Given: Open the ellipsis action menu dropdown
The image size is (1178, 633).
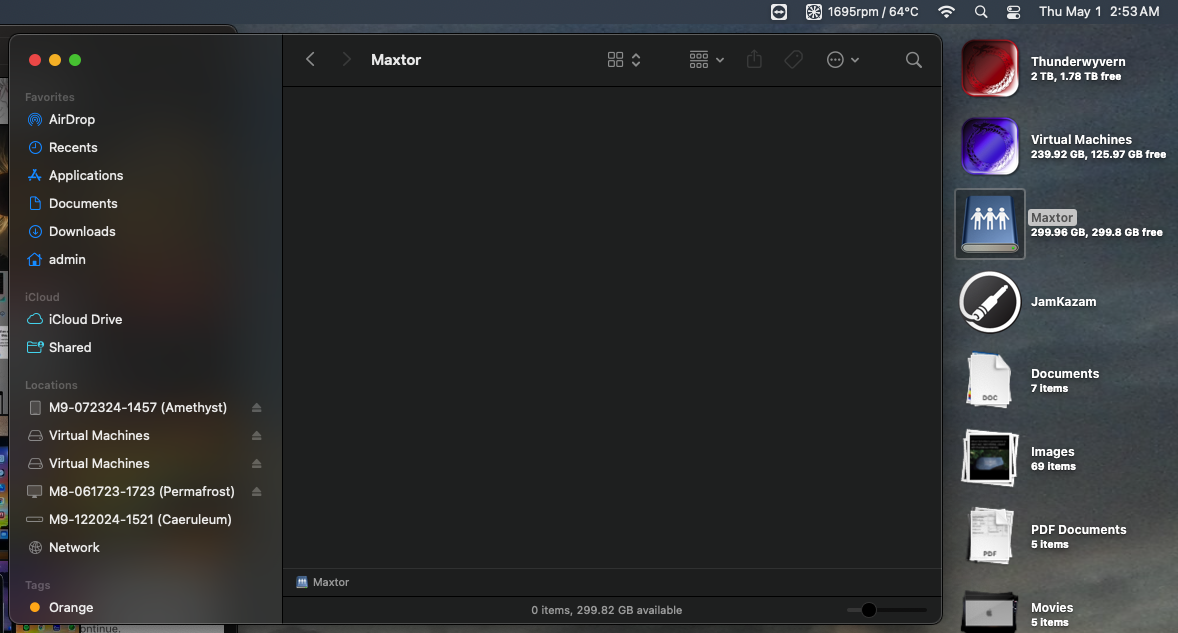Looking at the screenshot, I should 842,60.
